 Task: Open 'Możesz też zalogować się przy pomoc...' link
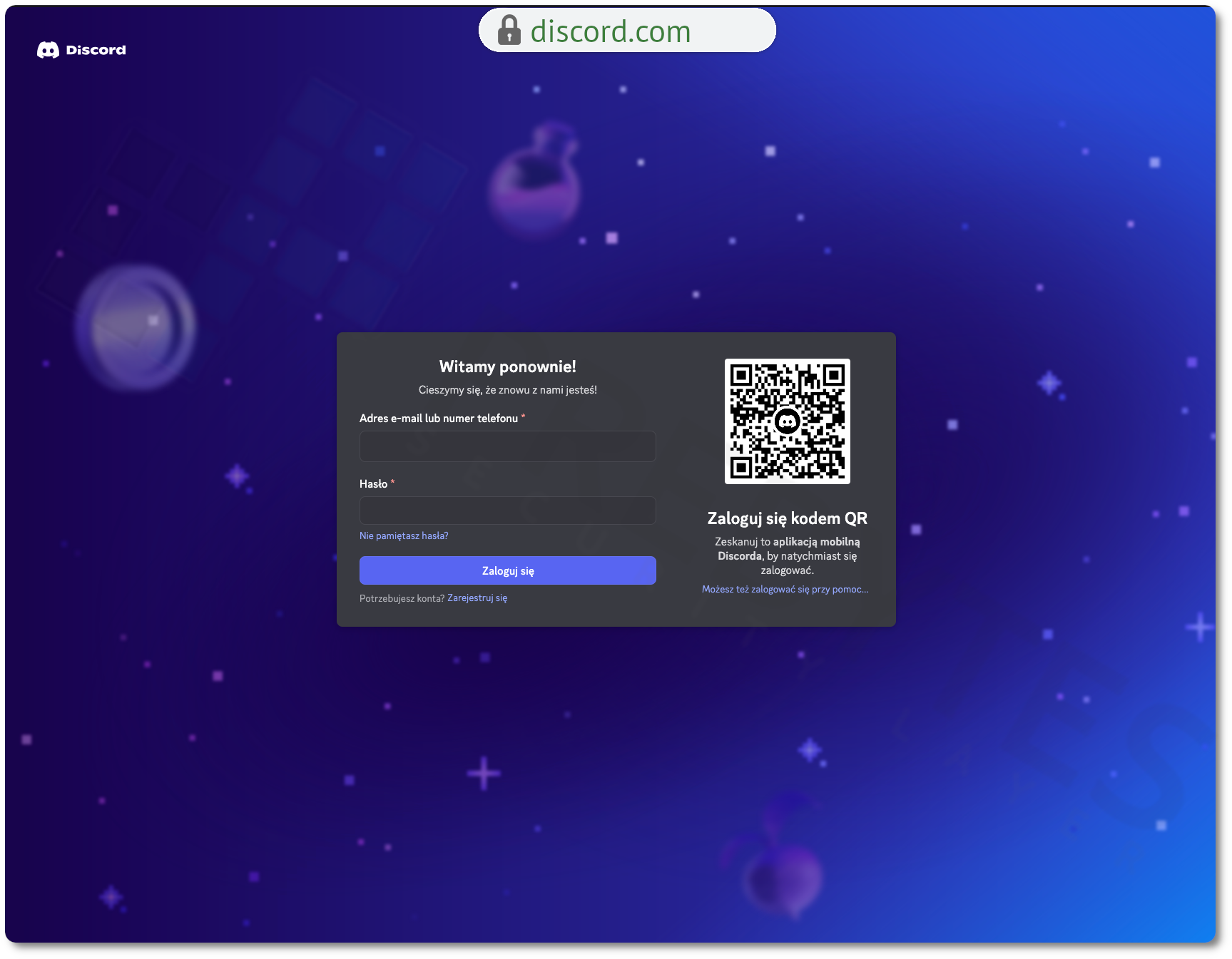785,590
